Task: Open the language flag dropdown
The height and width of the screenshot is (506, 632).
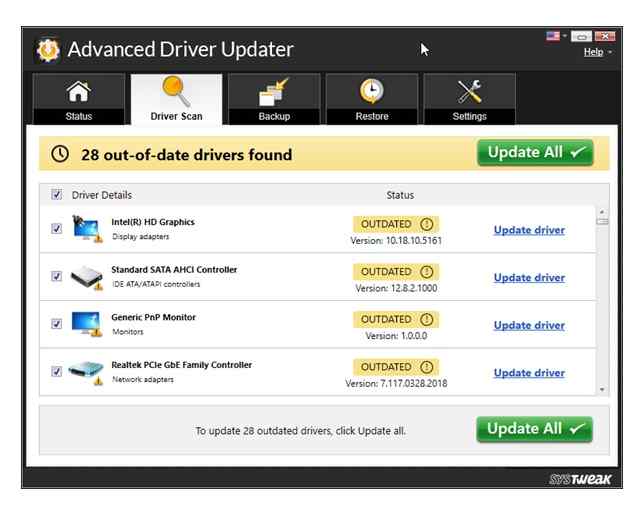Action: coord(556,36)
